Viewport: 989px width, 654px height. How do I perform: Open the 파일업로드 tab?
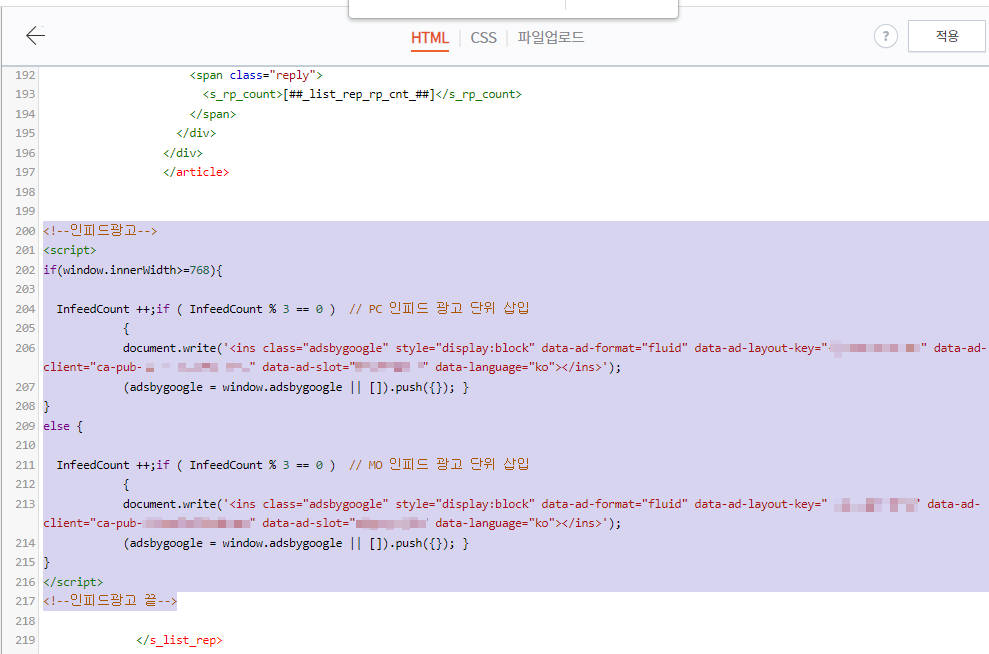click(x=551, y=37)
